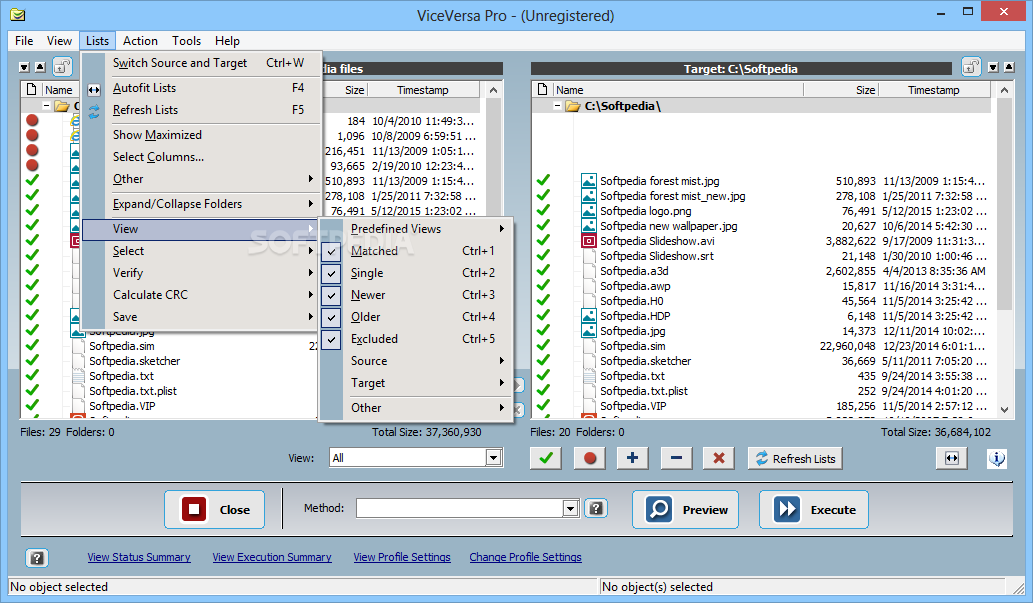The image size is (1033, 603).
Task: Click the green checkmark action button
Action: (x=545, y=458)
